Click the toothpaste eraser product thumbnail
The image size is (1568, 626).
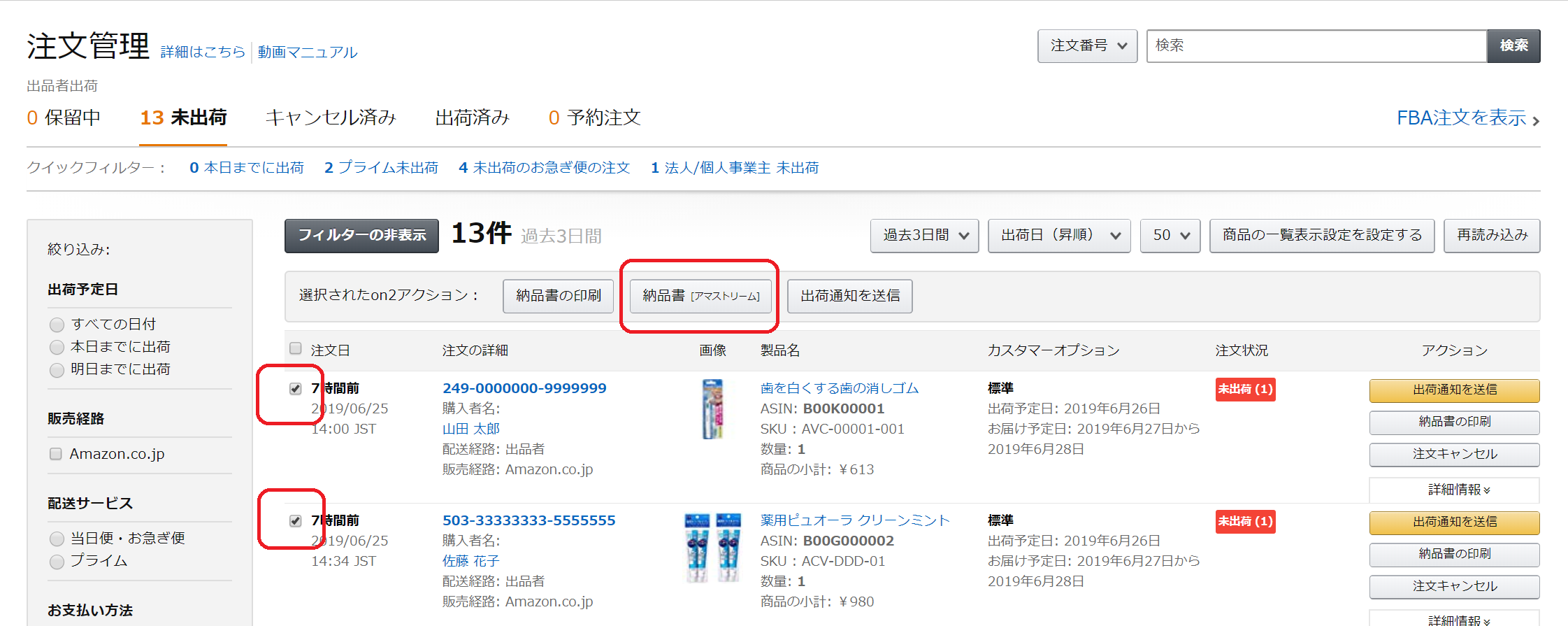point(712,409)
